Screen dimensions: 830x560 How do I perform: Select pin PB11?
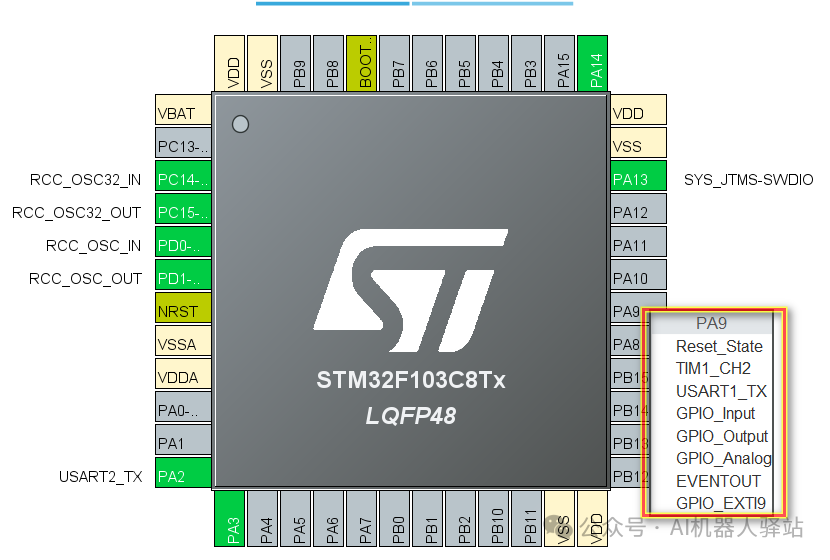point(527,519)
